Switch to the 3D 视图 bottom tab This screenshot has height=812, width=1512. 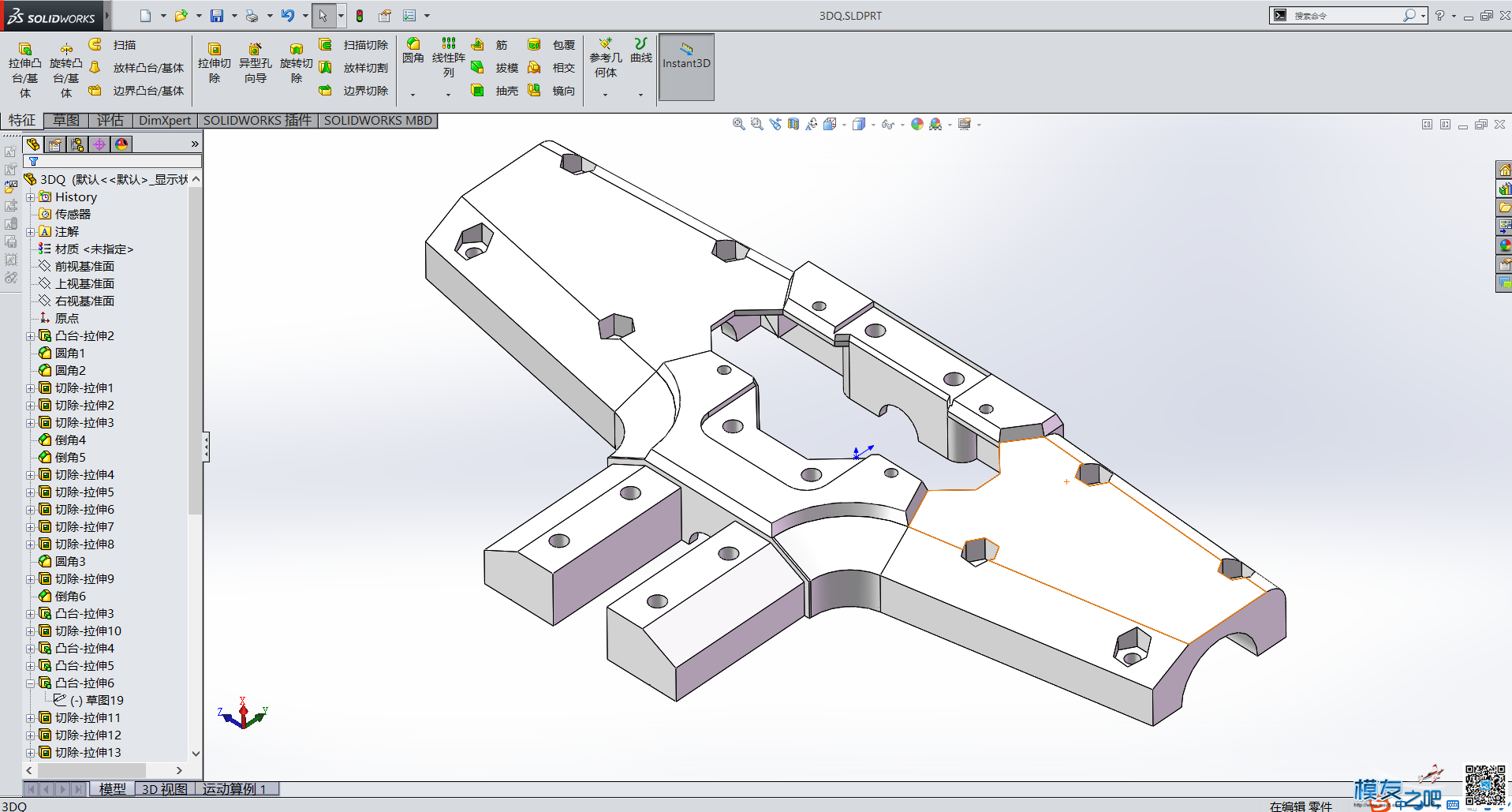coord(164,788)
